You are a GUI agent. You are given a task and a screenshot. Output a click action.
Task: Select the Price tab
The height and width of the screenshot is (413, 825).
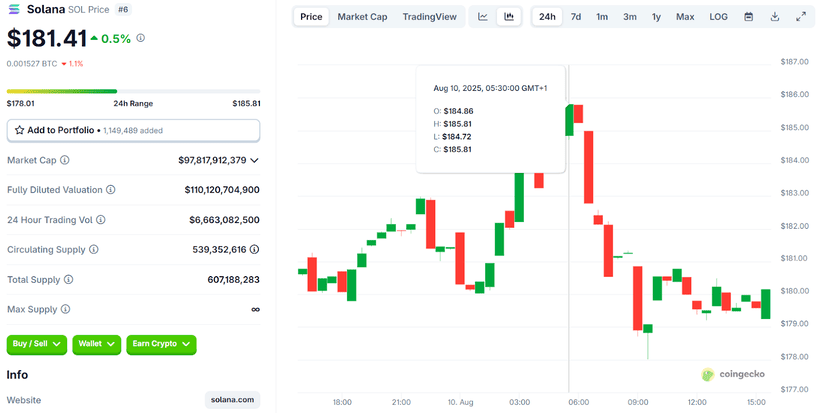[x=311, y=17]
